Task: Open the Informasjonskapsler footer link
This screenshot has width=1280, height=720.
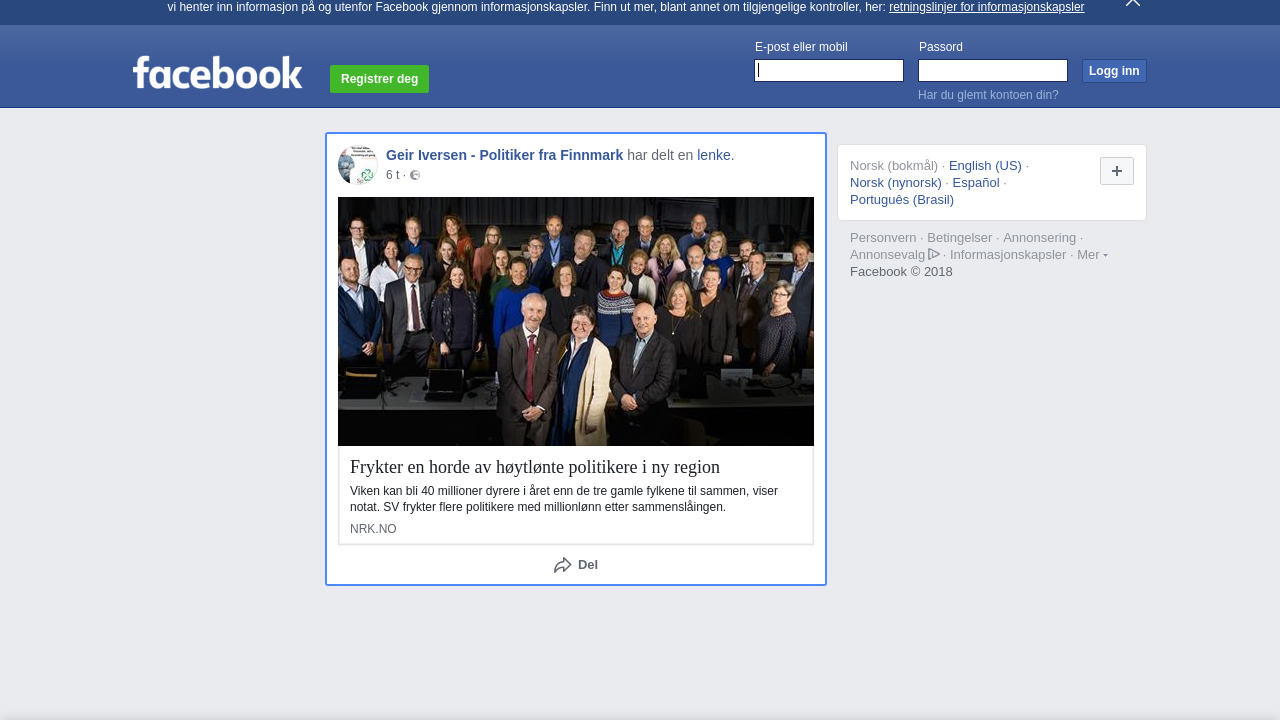Action: tap(1008, 254)
